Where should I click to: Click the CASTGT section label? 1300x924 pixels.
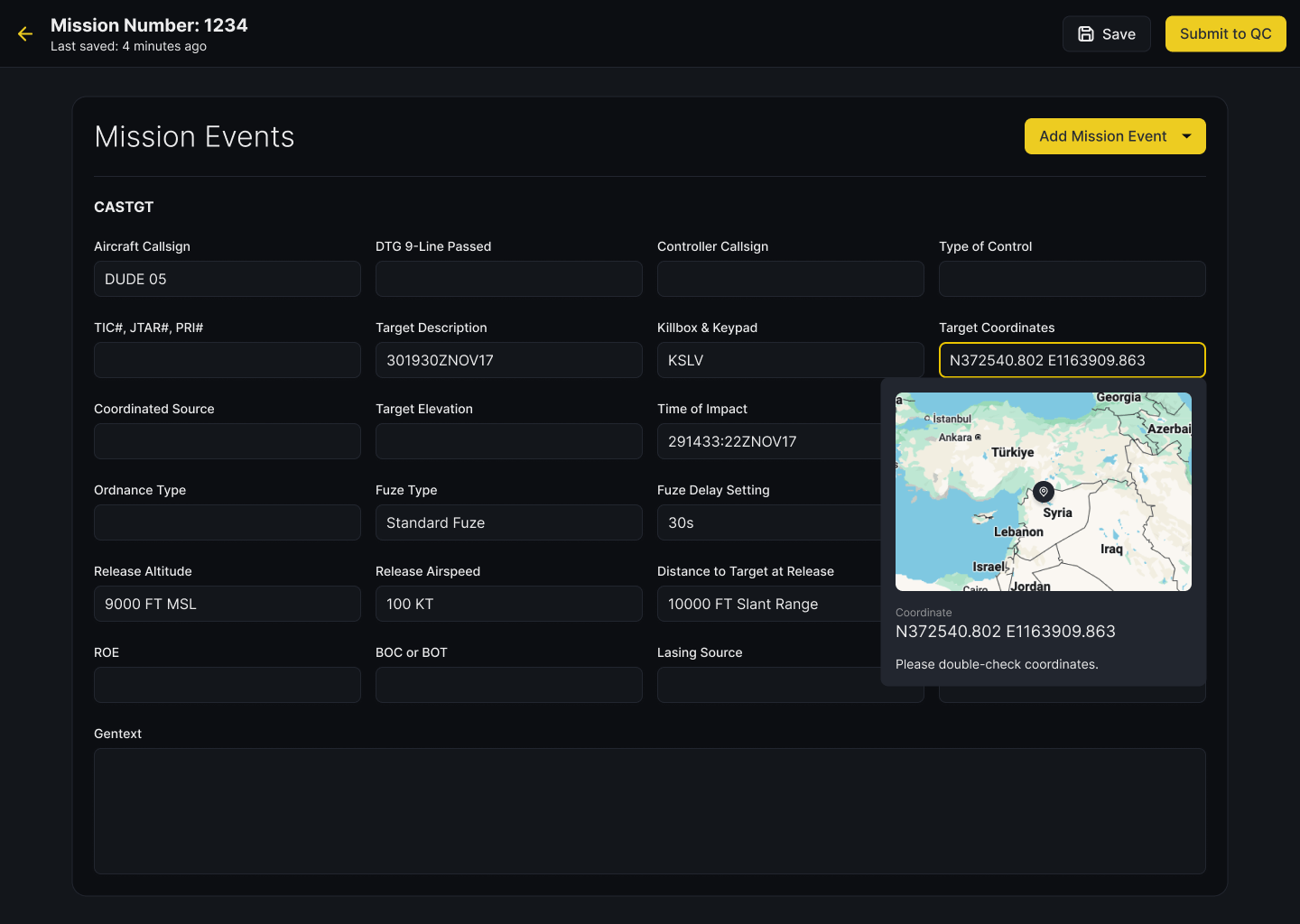click(x=124, y=207)
